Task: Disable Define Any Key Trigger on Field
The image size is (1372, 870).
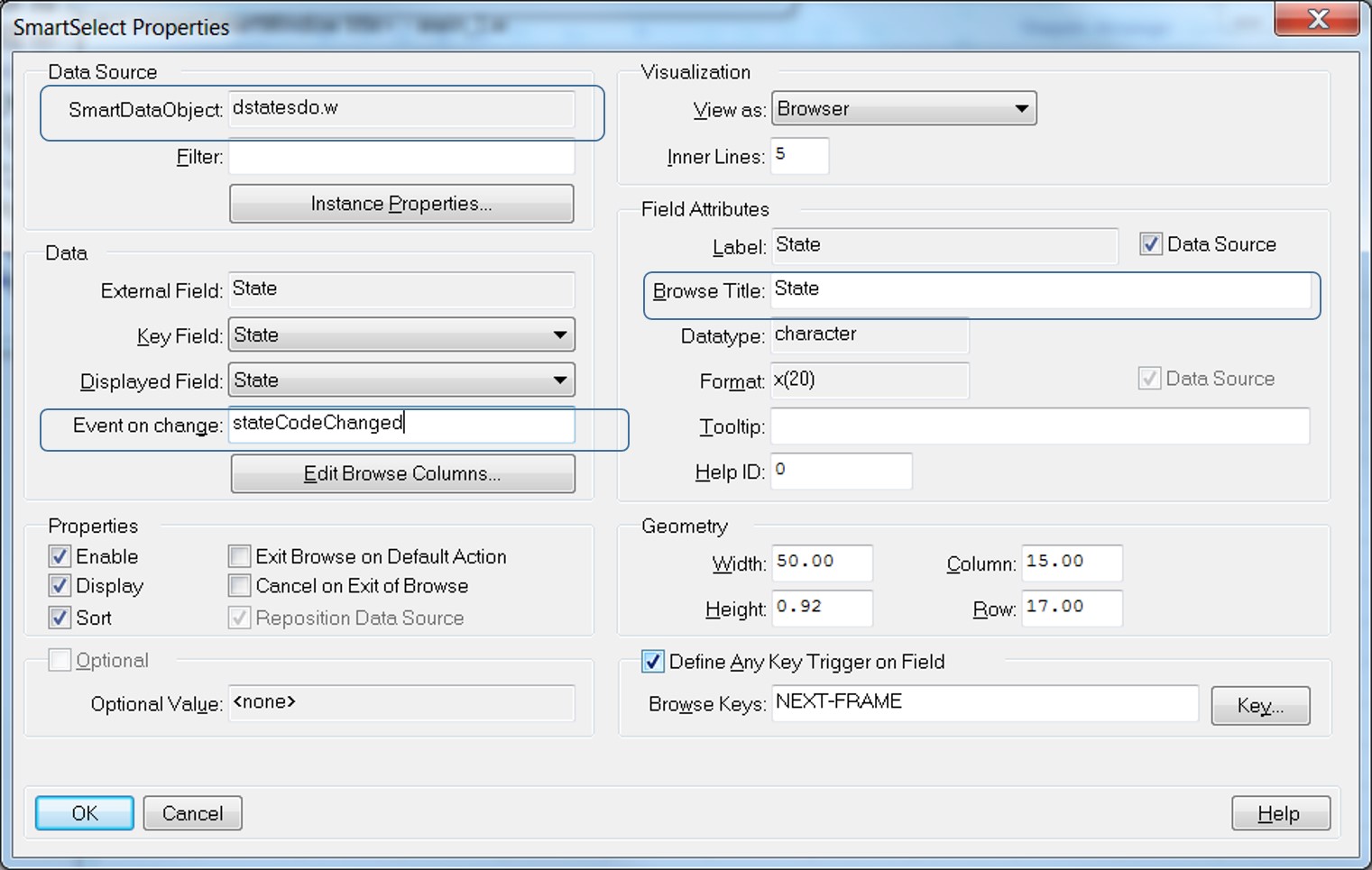Action: pos(652,662)
